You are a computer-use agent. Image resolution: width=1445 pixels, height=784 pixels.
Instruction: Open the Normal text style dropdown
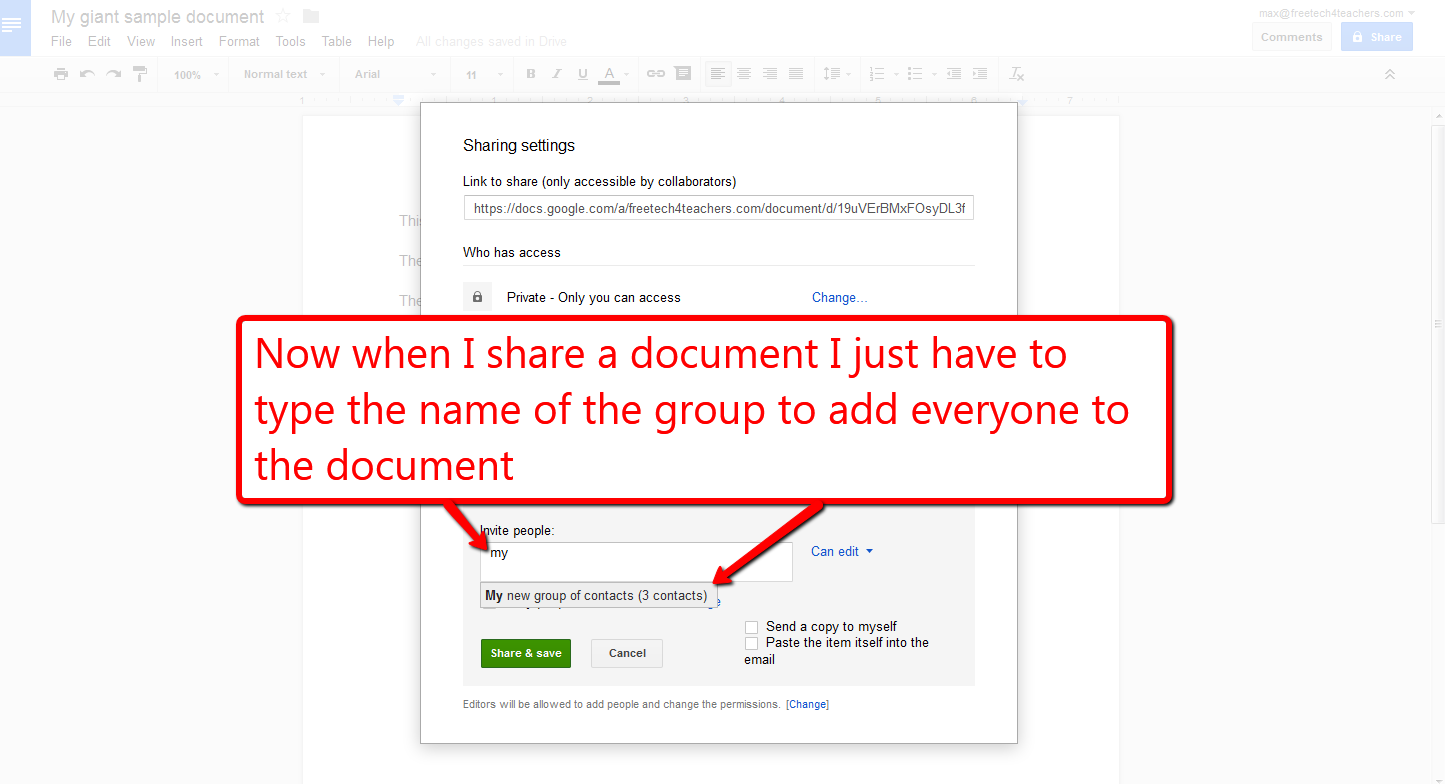pyautogui.click(x=285, y=74)
